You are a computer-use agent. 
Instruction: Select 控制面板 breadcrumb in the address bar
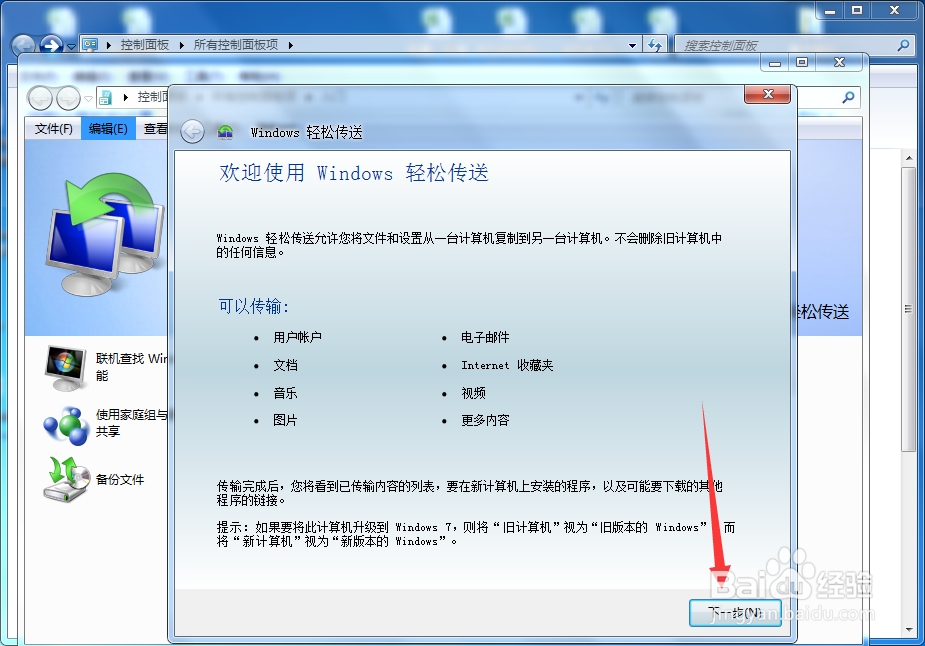145,45
